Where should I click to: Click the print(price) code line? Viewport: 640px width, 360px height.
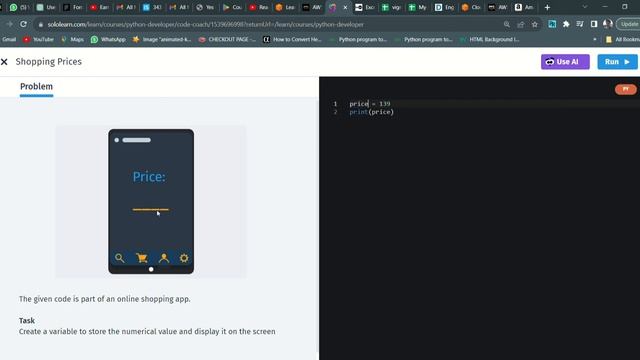(x=371, y=112)
